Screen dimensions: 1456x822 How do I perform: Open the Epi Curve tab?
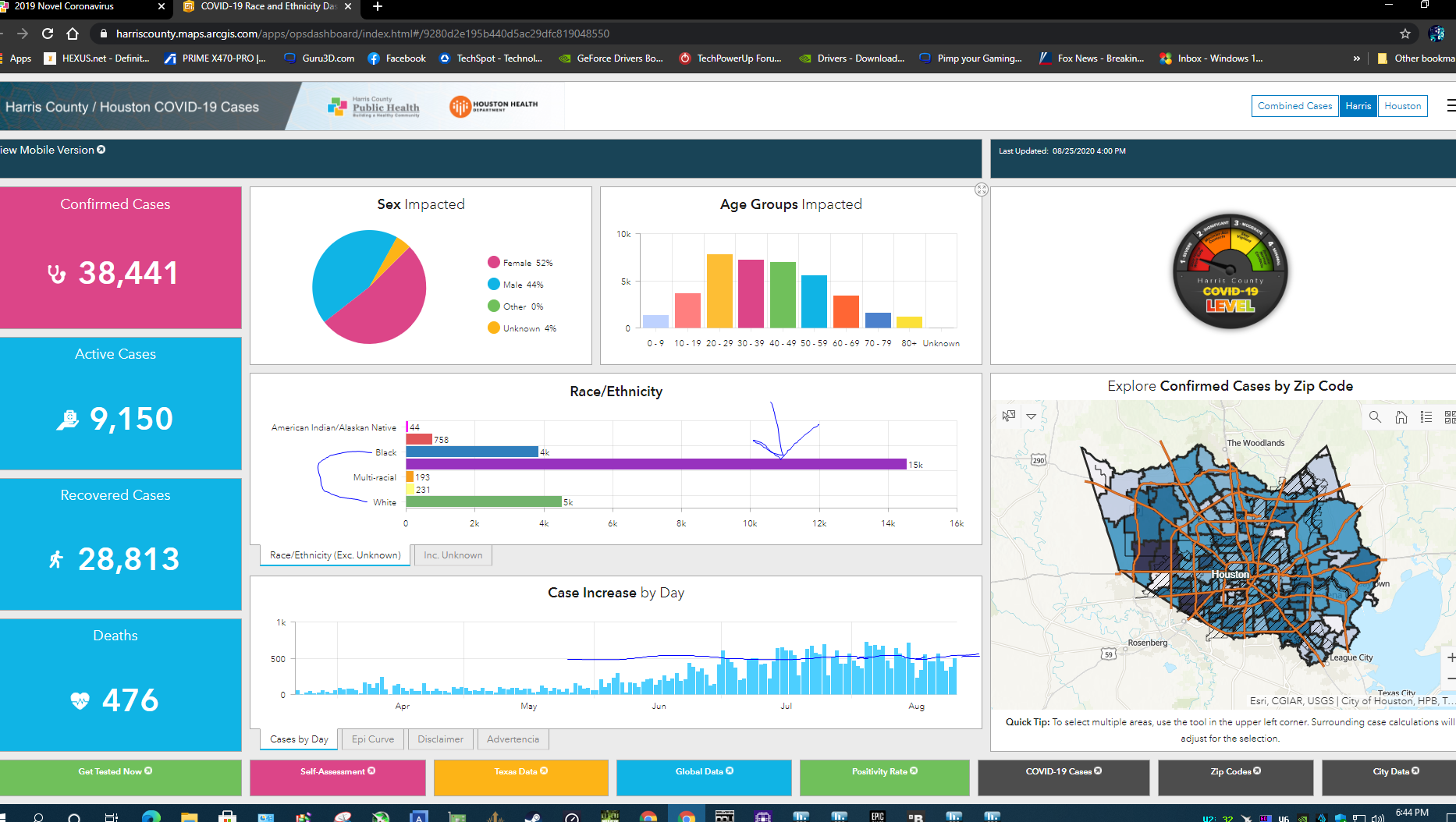tap(373, 739)
